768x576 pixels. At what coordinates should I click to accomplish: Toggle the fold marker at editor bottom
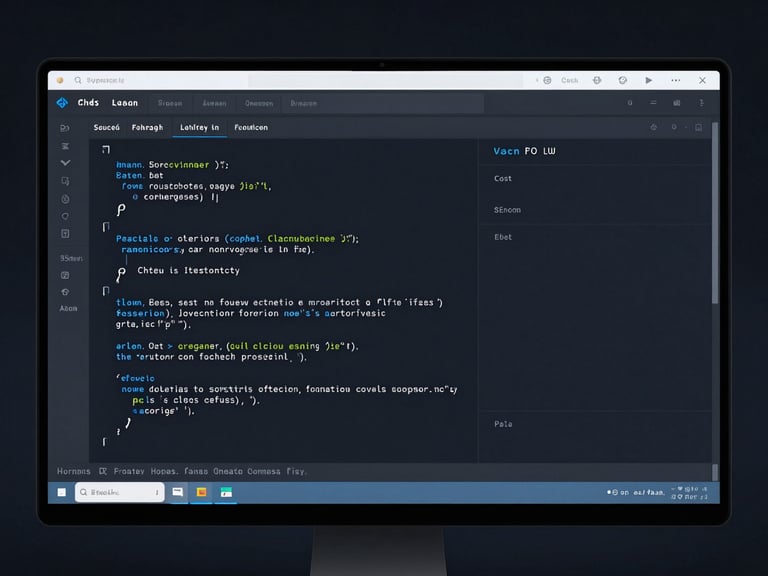coord(104,442)
